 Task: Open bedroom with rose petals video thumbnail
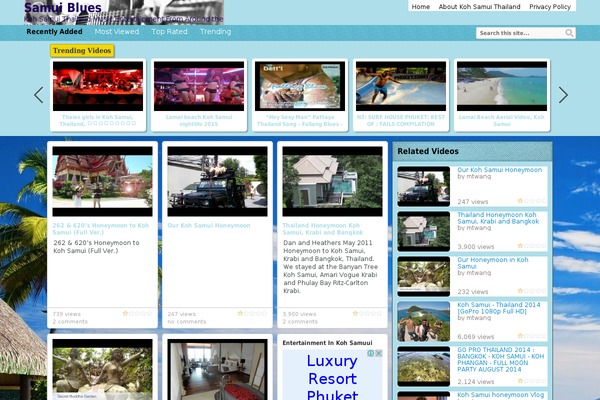tap(217, 369)
